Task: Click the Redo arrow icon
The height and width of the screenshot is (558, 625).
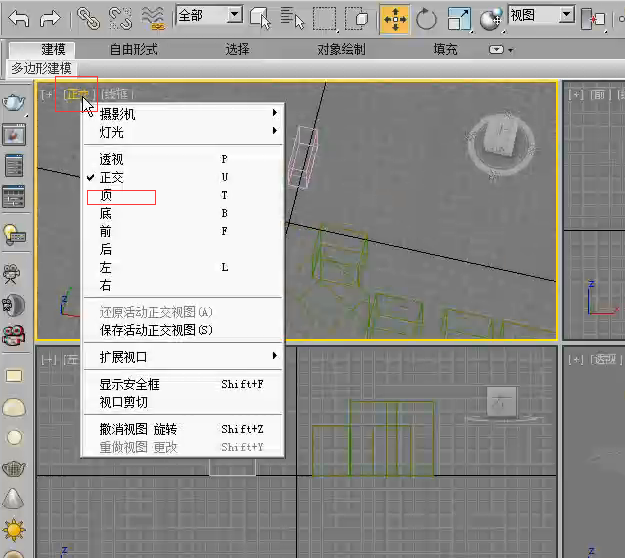Action: [x=50, y=18]
